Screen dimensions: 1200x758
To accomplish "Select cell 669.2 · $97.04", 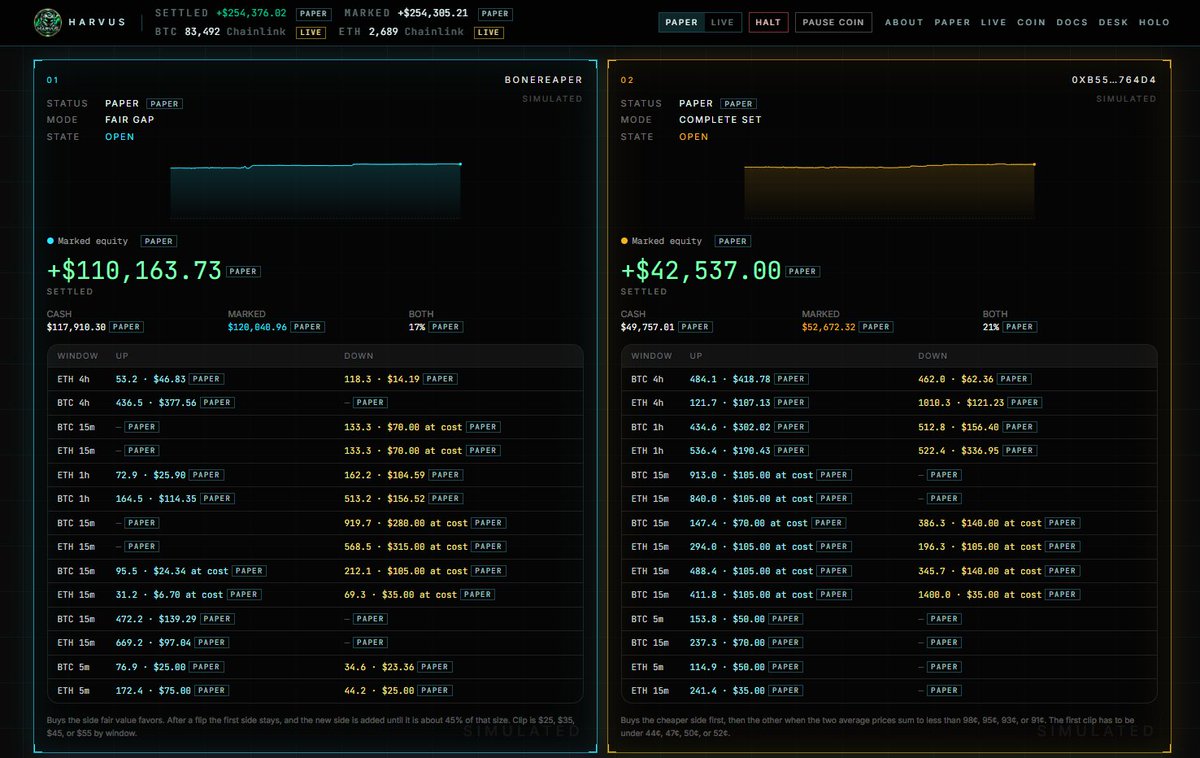I will pyautogui.click(x=153, y=643).
